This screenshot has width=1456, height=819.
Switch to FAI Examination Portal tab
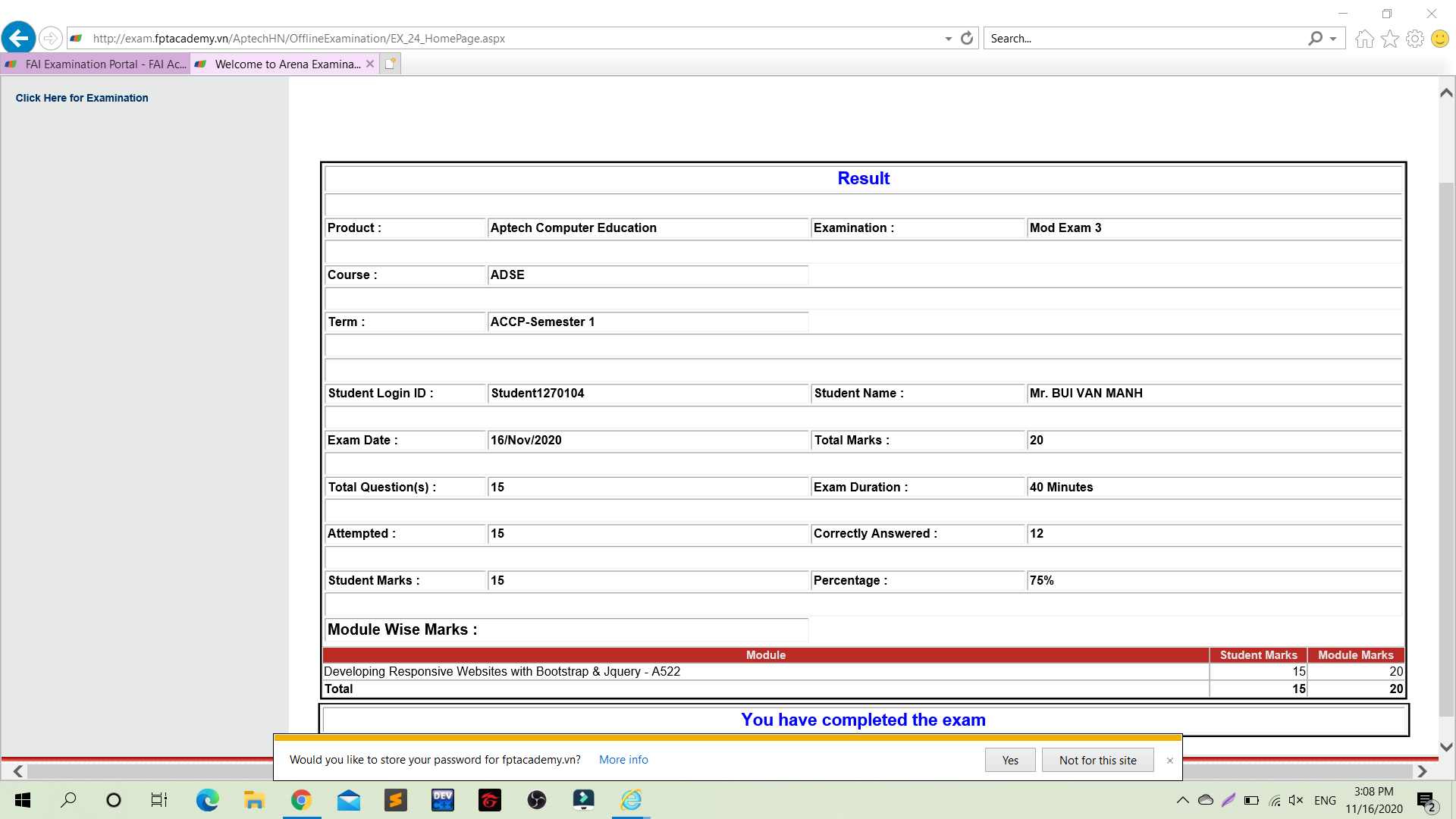(96, 64)
